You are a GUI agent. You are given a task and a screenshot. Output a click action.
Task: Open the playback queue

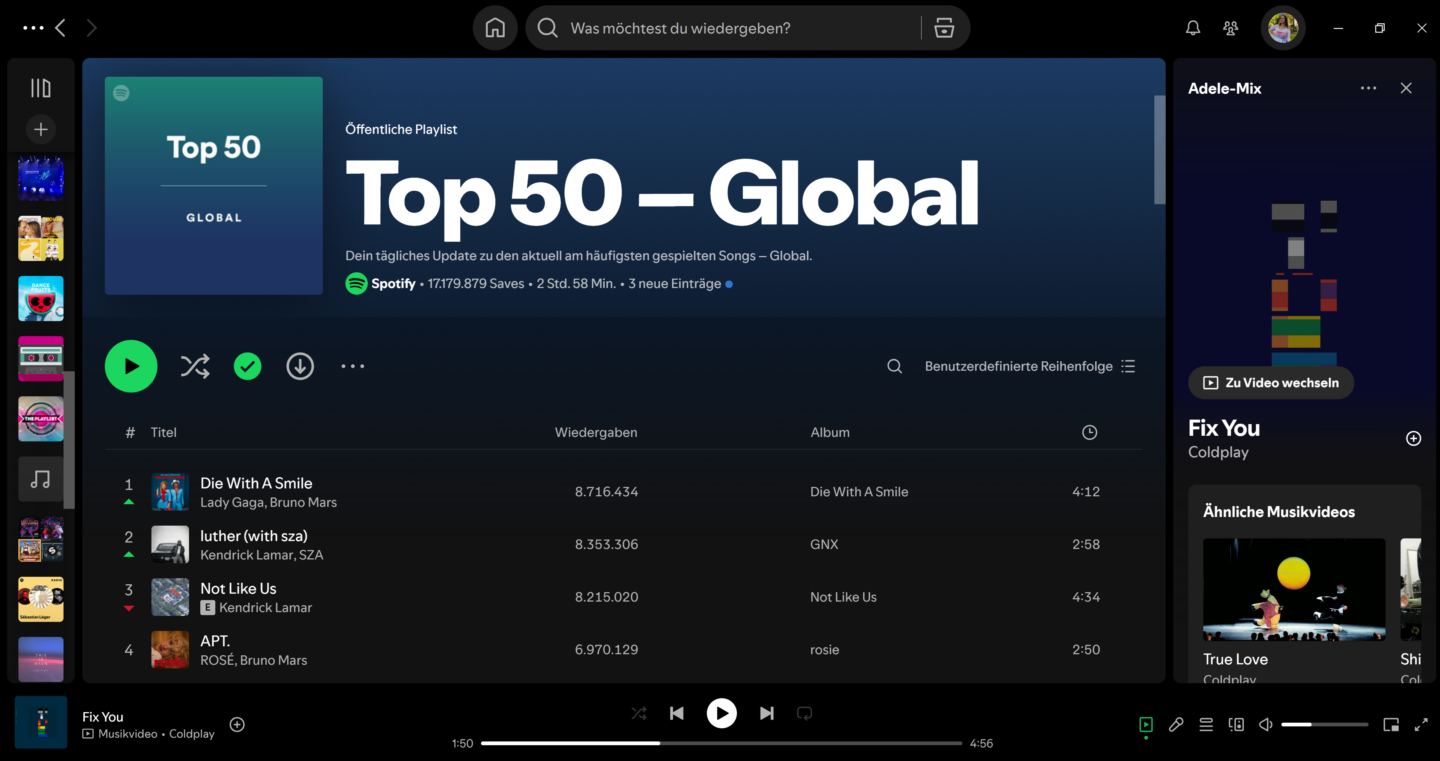pyautogui.click(x=1206, y=724)
